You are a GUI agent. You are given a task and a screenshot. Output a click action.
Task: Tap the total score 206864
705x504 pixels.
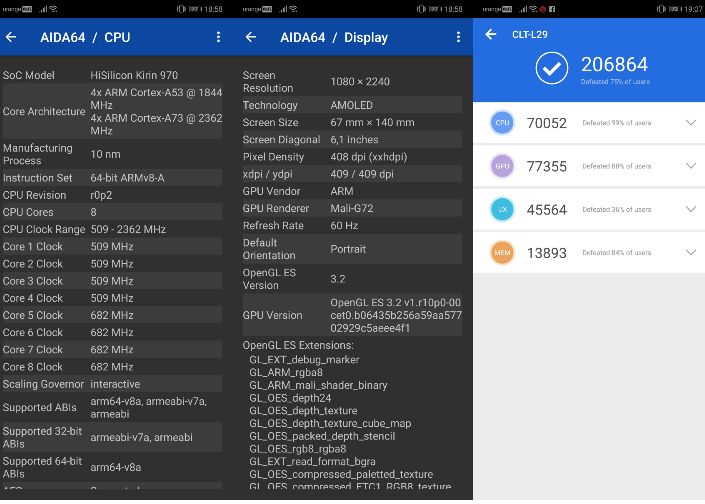(621, 65)
